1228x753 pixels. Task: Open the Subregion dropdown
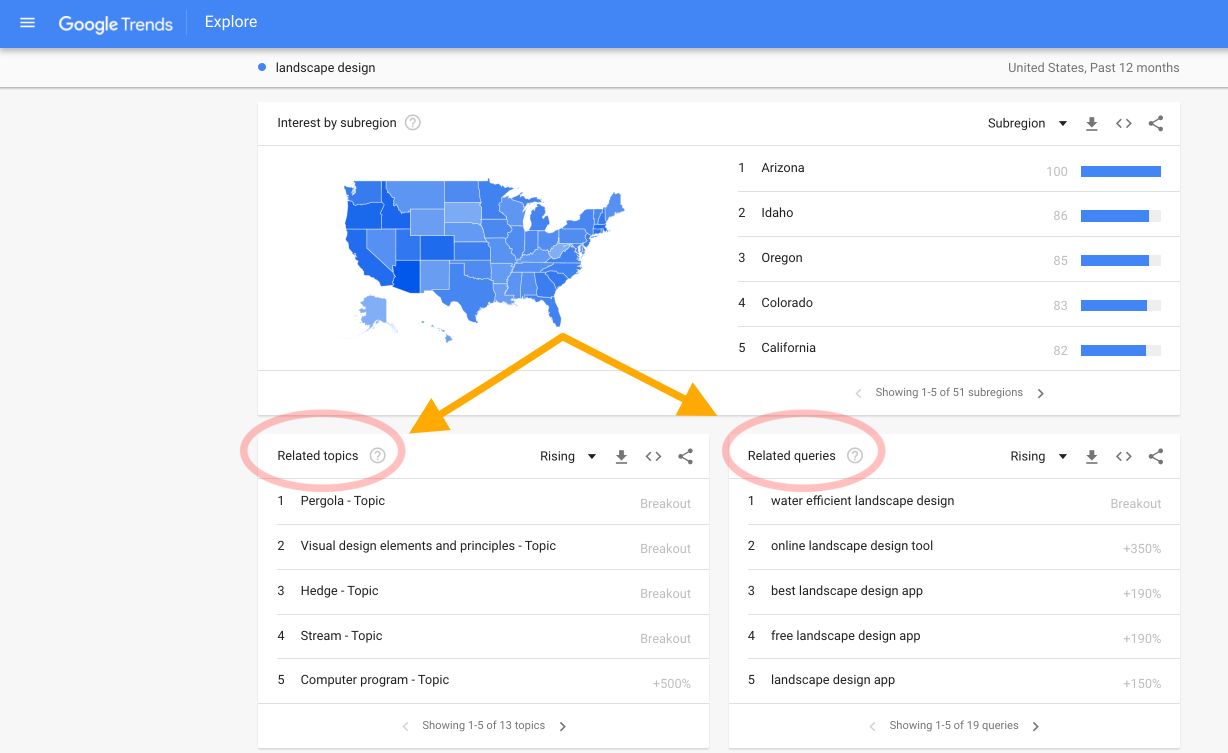[x=1027, y=123]
